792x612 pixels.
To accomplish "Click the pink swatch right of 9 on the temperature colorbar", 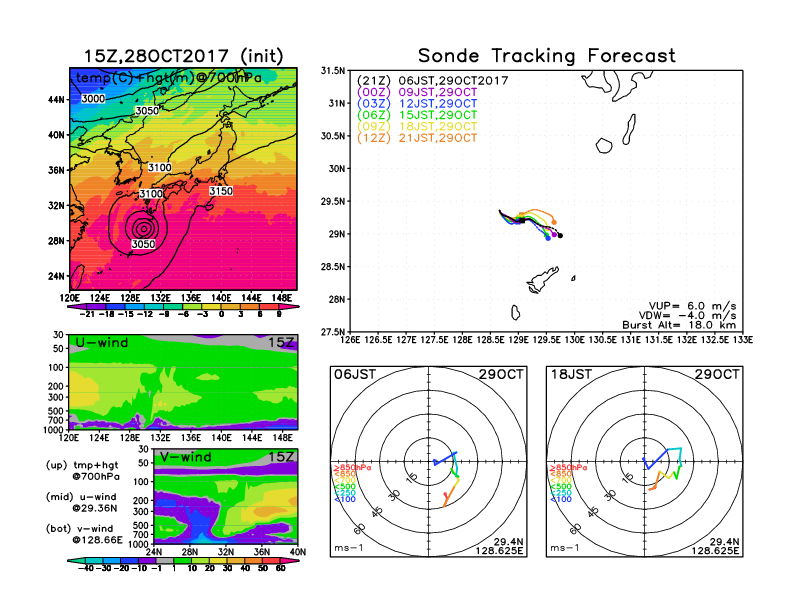I will tap(290, 307).
